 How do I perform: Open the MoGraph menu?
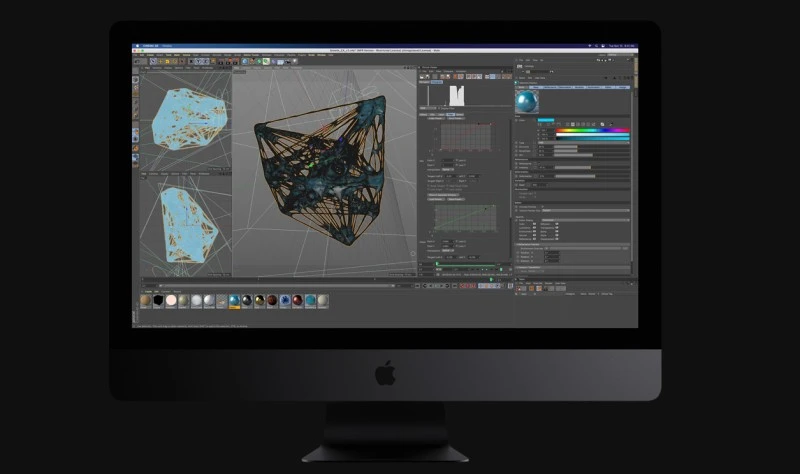(x=267, y=55)
